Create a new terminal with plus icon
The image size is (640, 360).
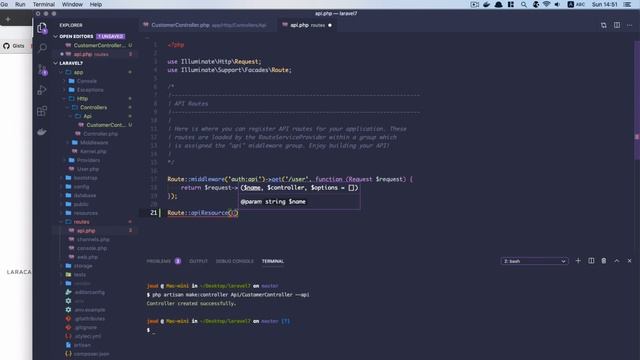578,261
